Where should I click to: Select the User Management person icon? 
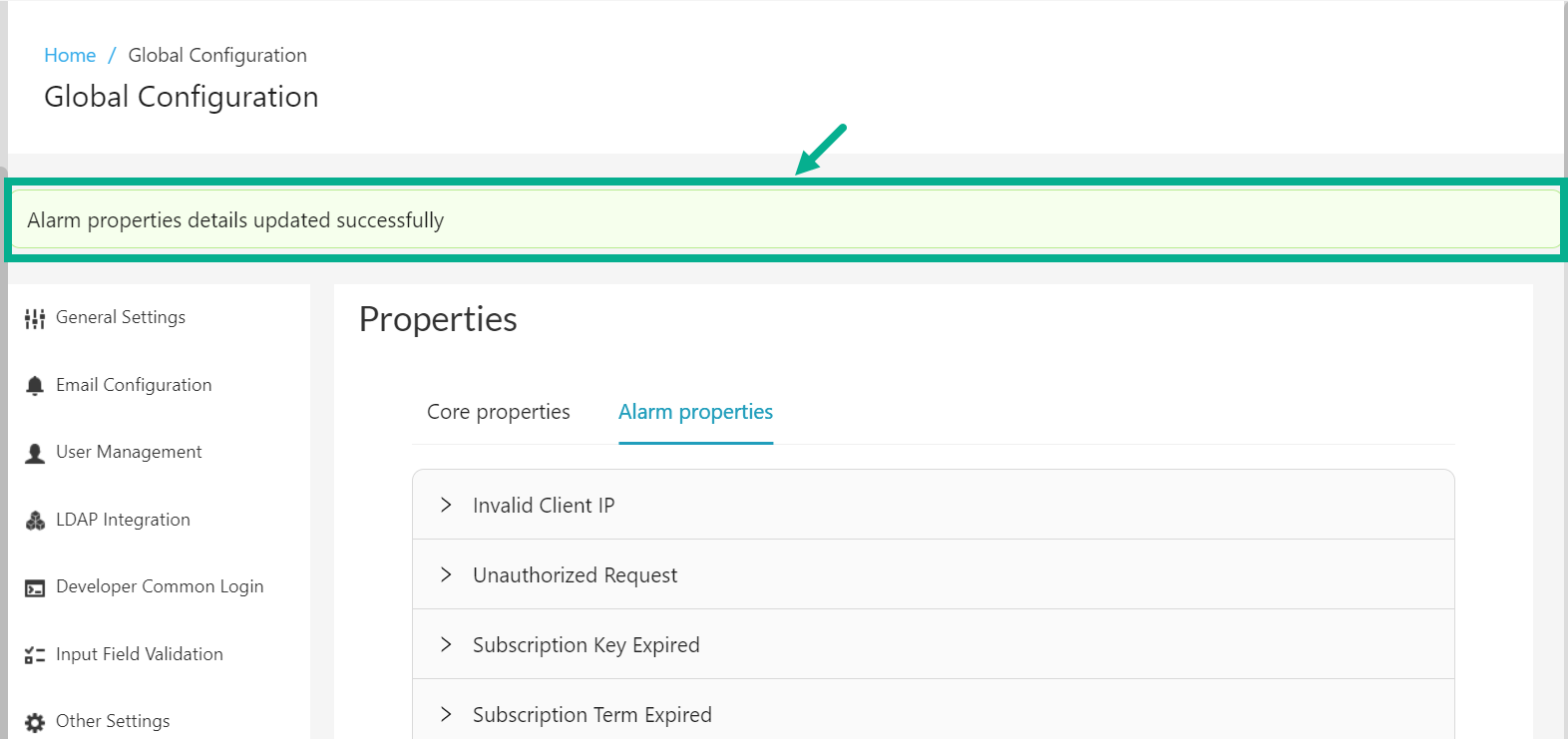pos(34,452)
